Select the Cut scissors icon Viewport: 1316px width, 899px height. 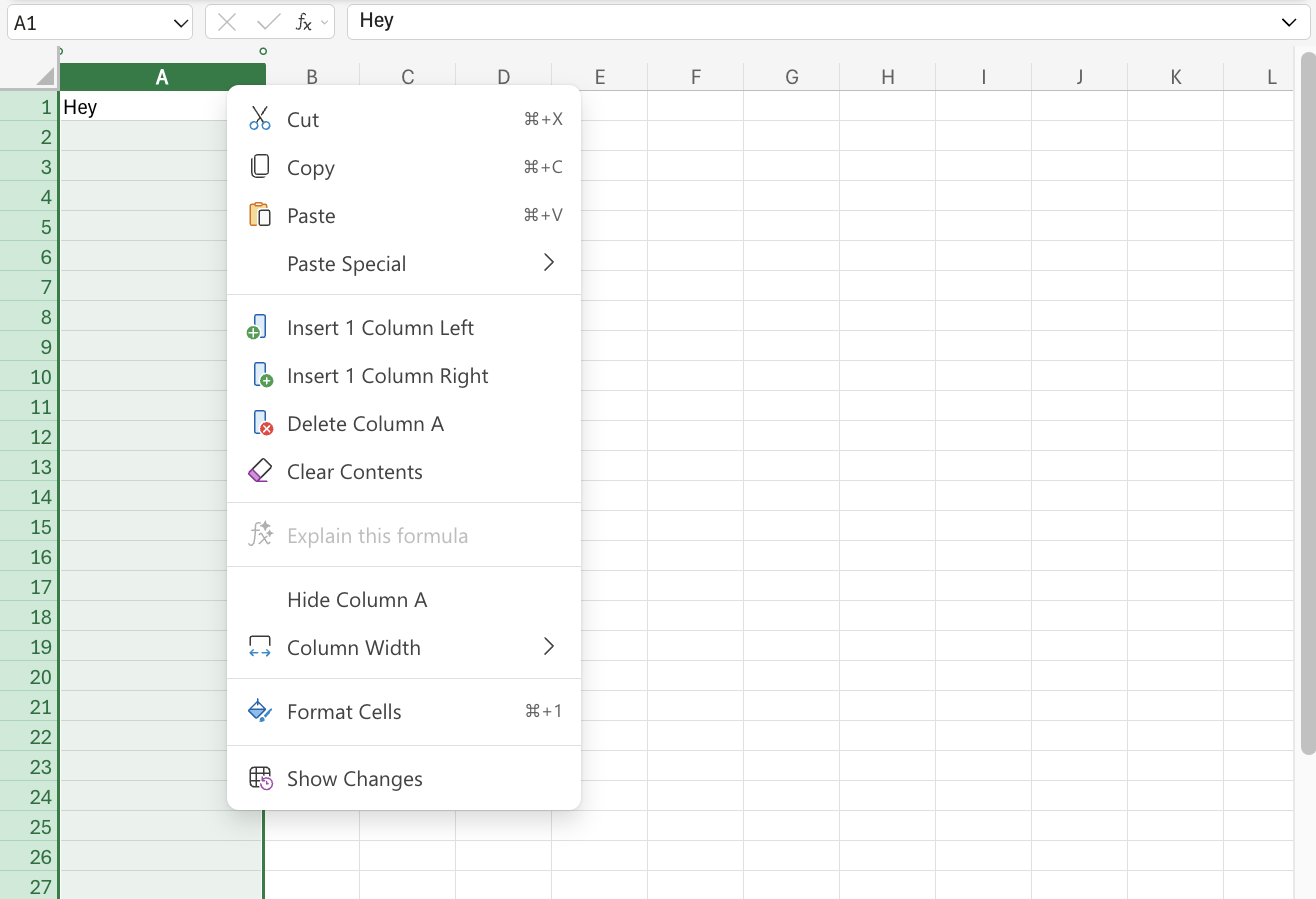pyautogui.click(x=261, y=119)
